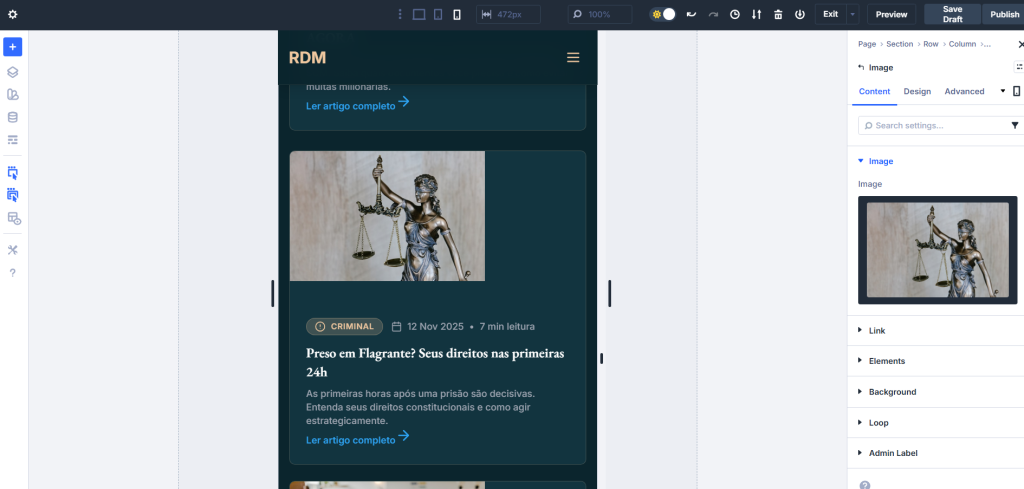Open portability import export arrows
This screenshot has height=489, width=1024.
pyautogui.click(x=756, y=14)
